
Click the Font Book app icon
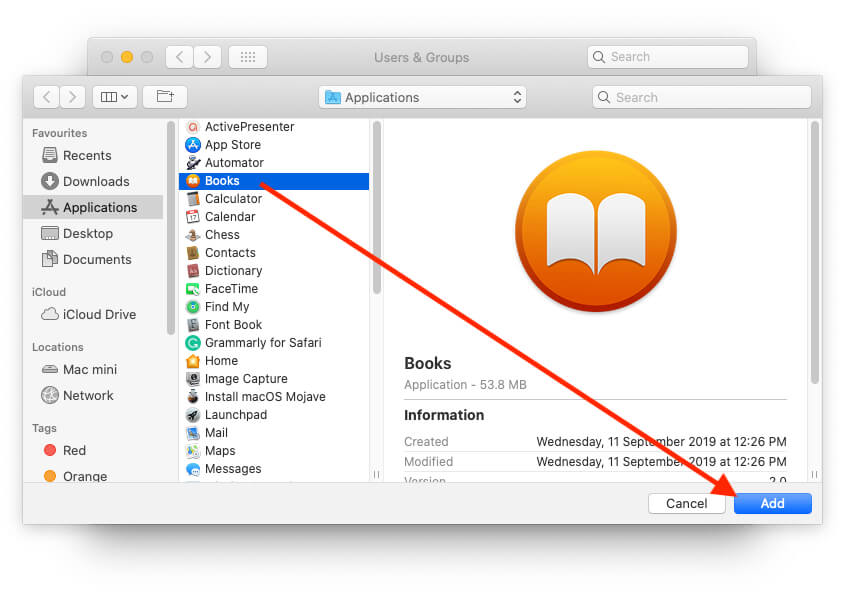click(x=193, y=325)
